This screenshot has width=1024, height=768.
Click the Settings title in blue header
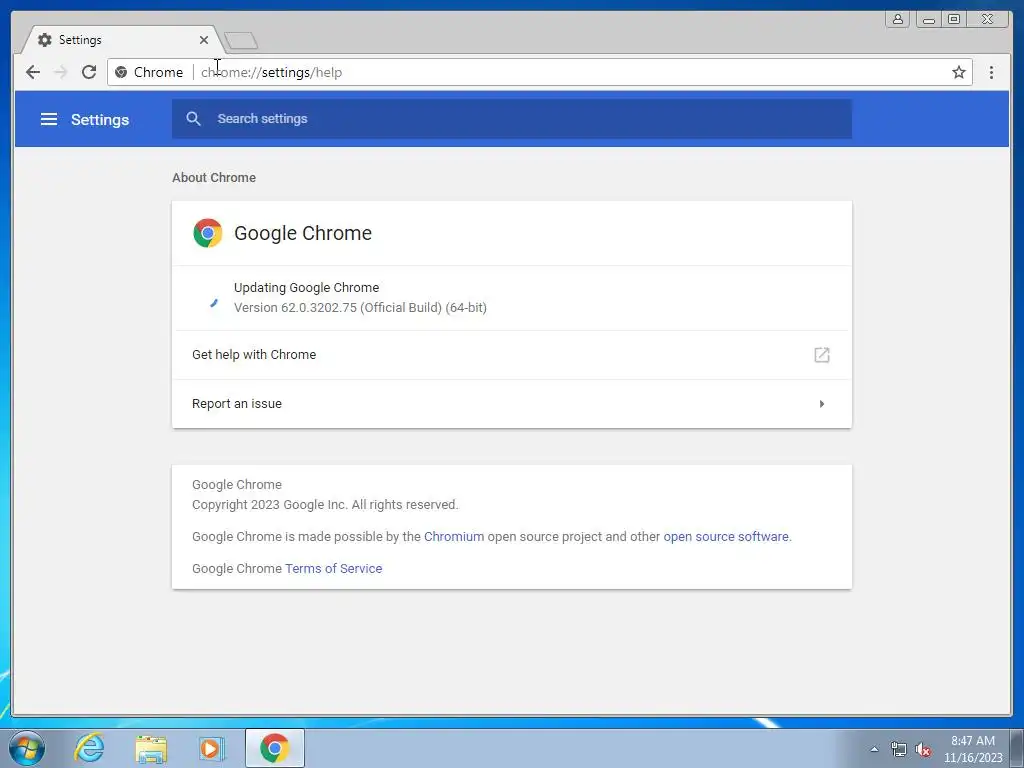100,120
